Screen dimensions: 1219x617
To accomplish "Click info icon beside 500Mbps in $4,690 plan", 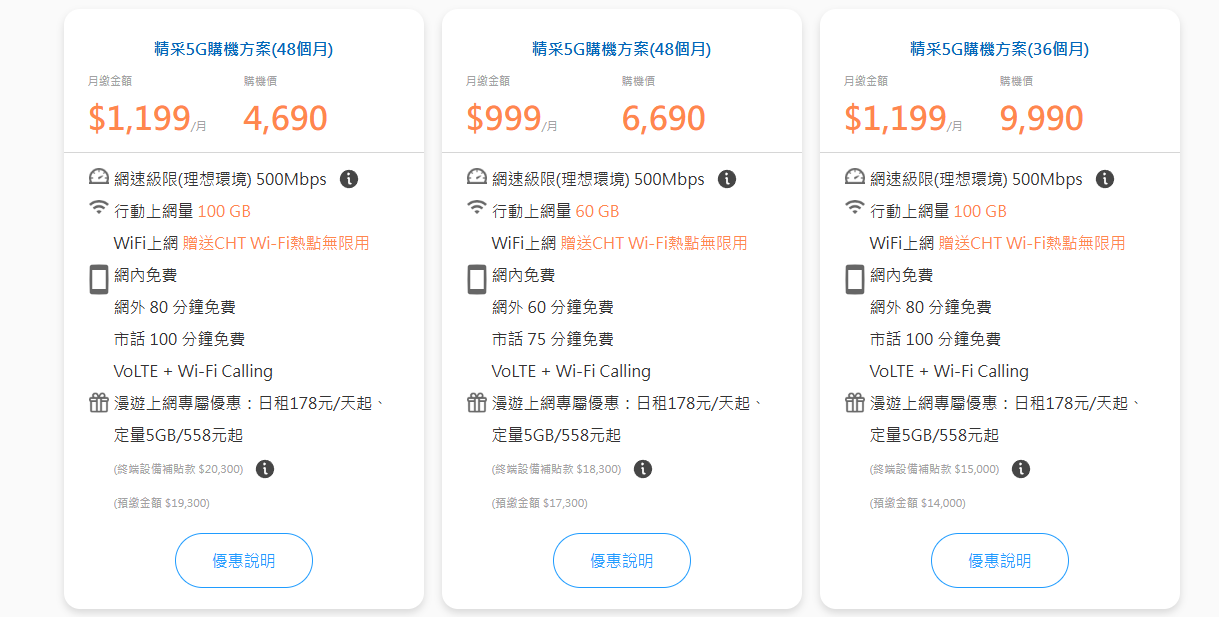I will click(x=349, y=179).
